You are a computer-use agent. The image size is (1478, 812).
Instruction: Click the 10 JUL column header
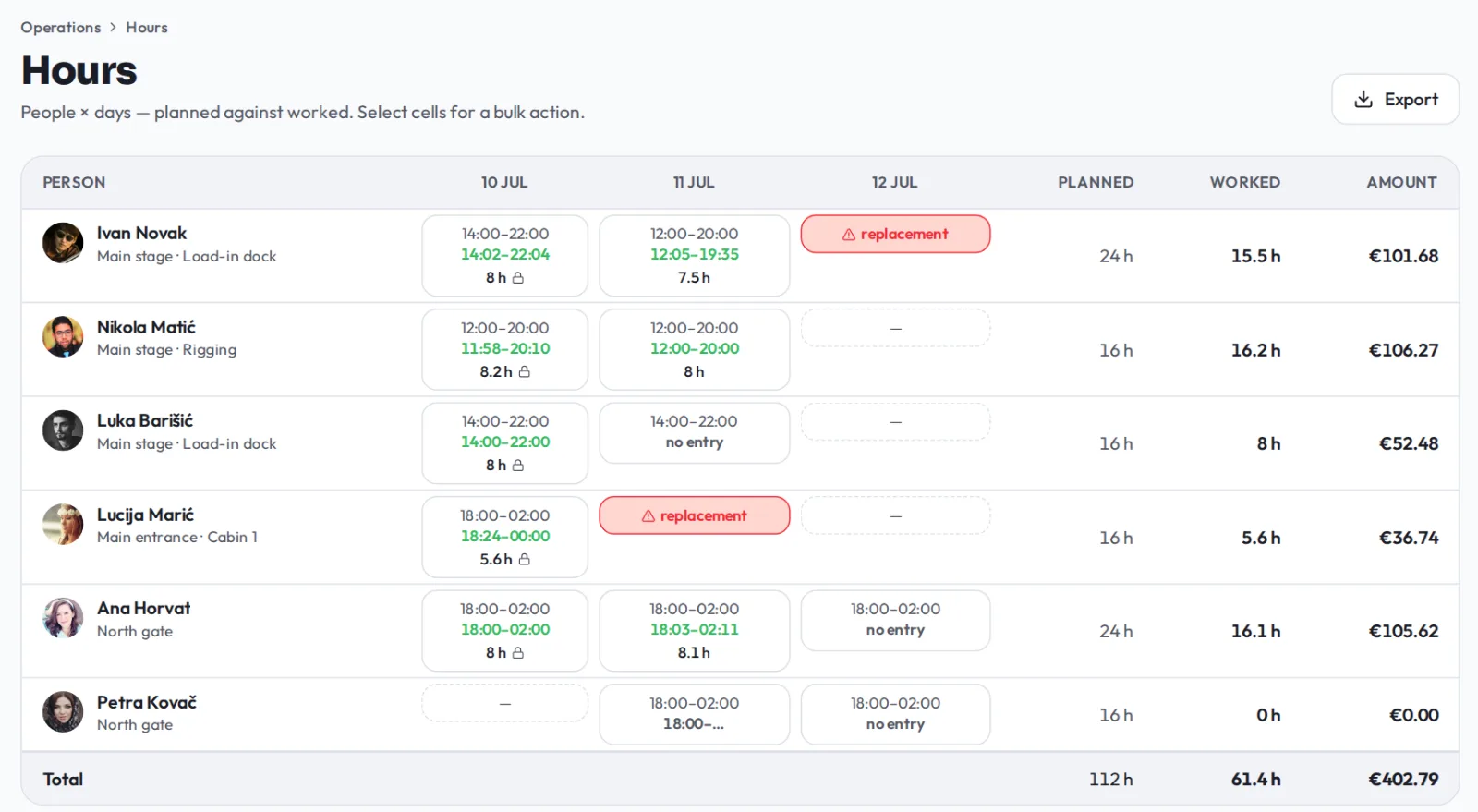[504, 182]
